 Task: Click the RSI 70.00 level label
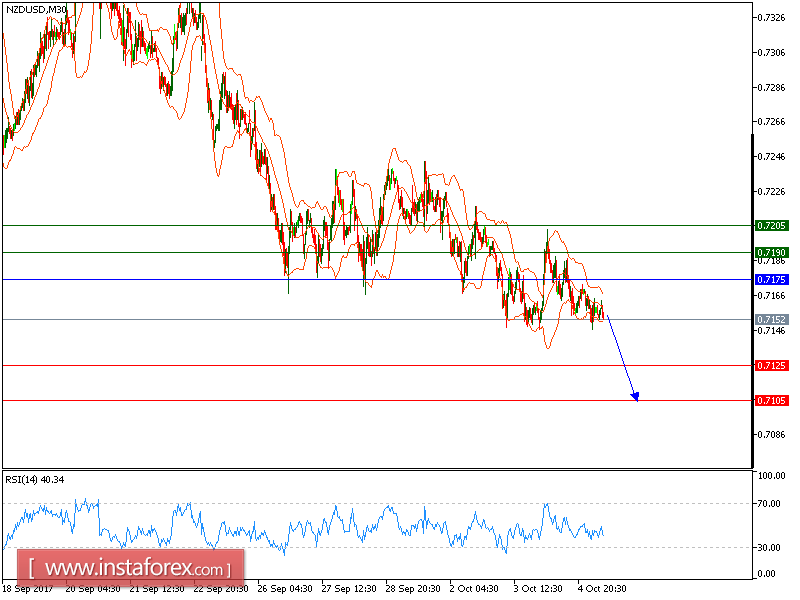[769, 504]
